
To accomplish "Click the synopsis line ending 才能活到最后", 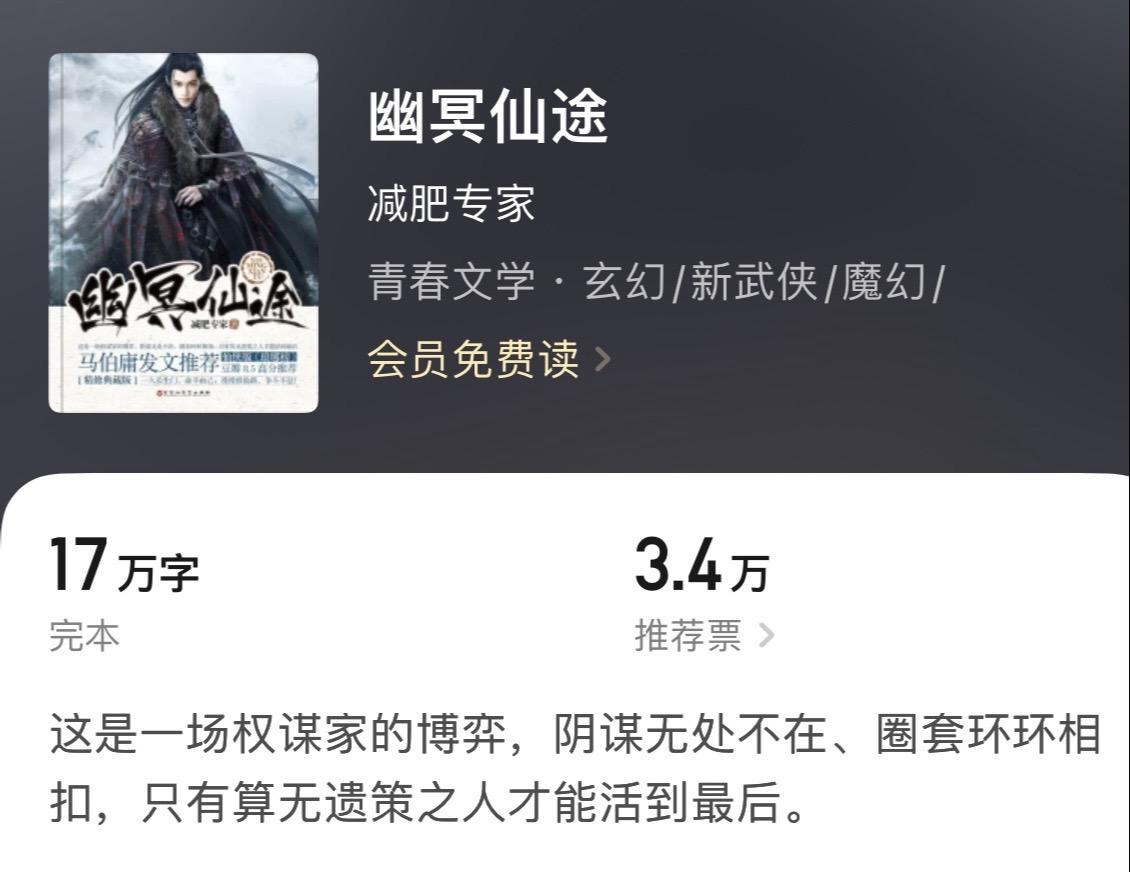I will click(428, 802).
